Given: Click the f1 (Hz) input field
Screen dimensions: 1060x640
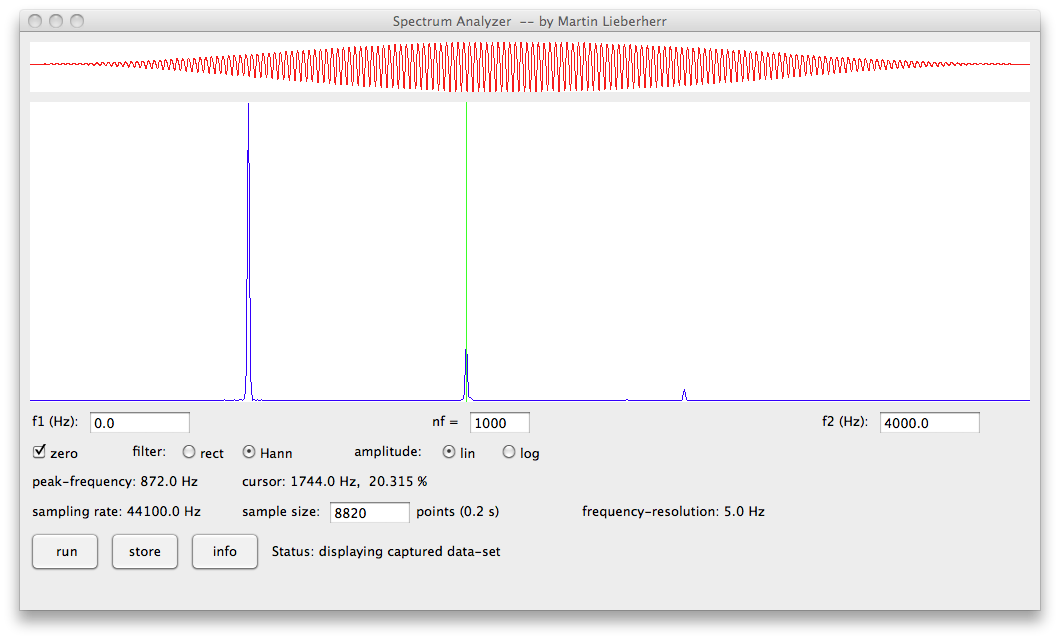Looking at the screenshot, I should [140, 423].
